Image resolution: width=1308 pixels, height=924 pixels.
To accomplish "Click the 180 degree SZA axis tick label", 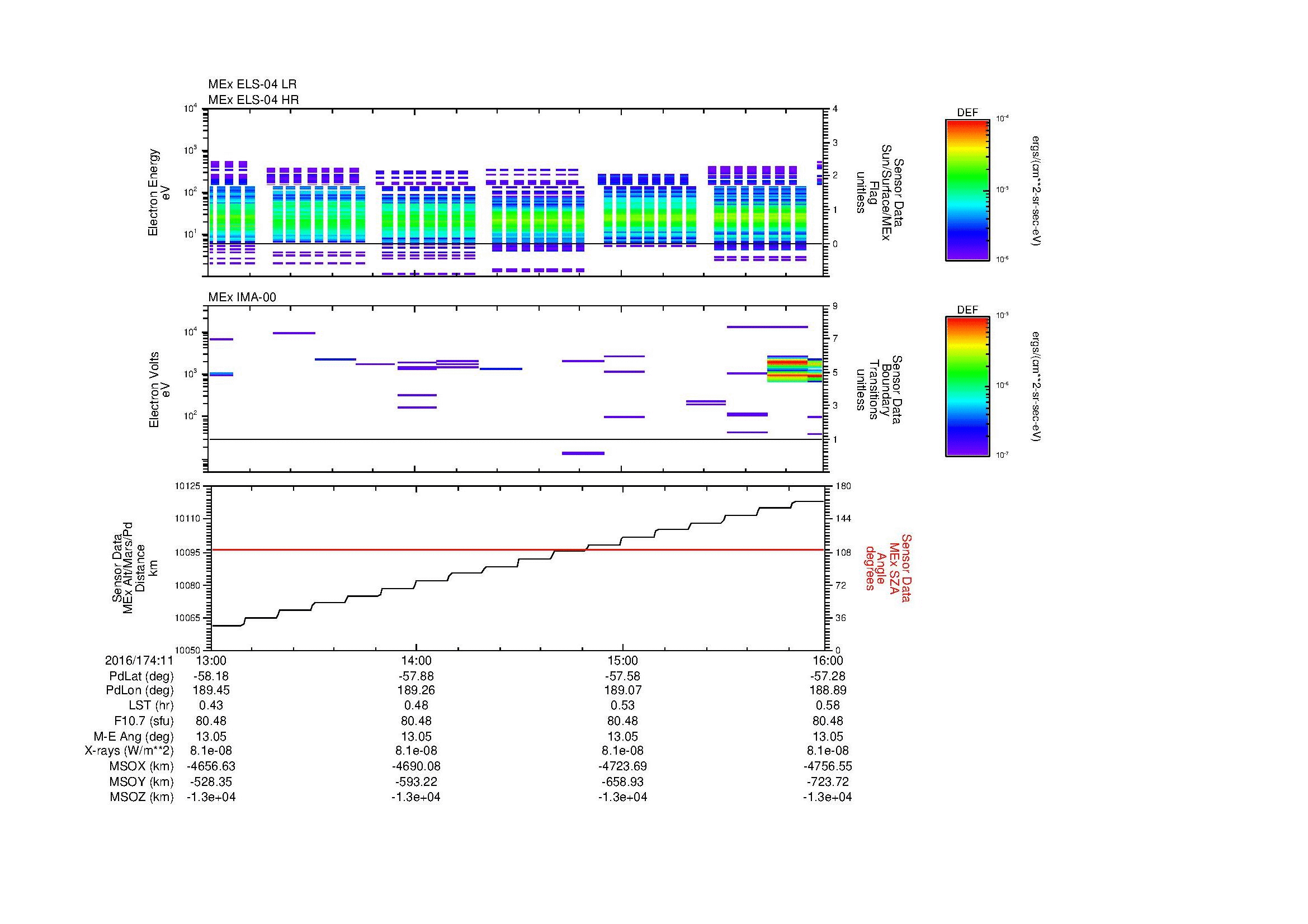I will point(843,486).
